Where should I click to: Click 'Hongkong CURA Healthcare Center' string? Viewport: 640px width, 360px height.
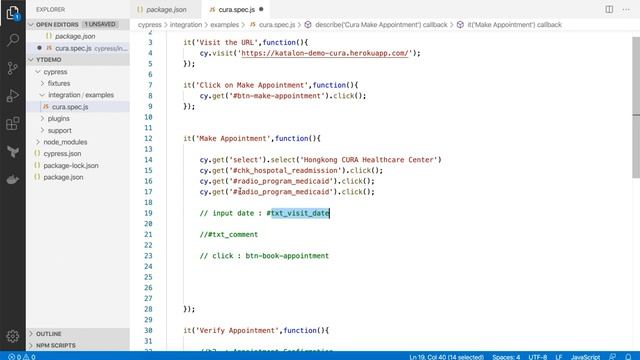[369, 160]
